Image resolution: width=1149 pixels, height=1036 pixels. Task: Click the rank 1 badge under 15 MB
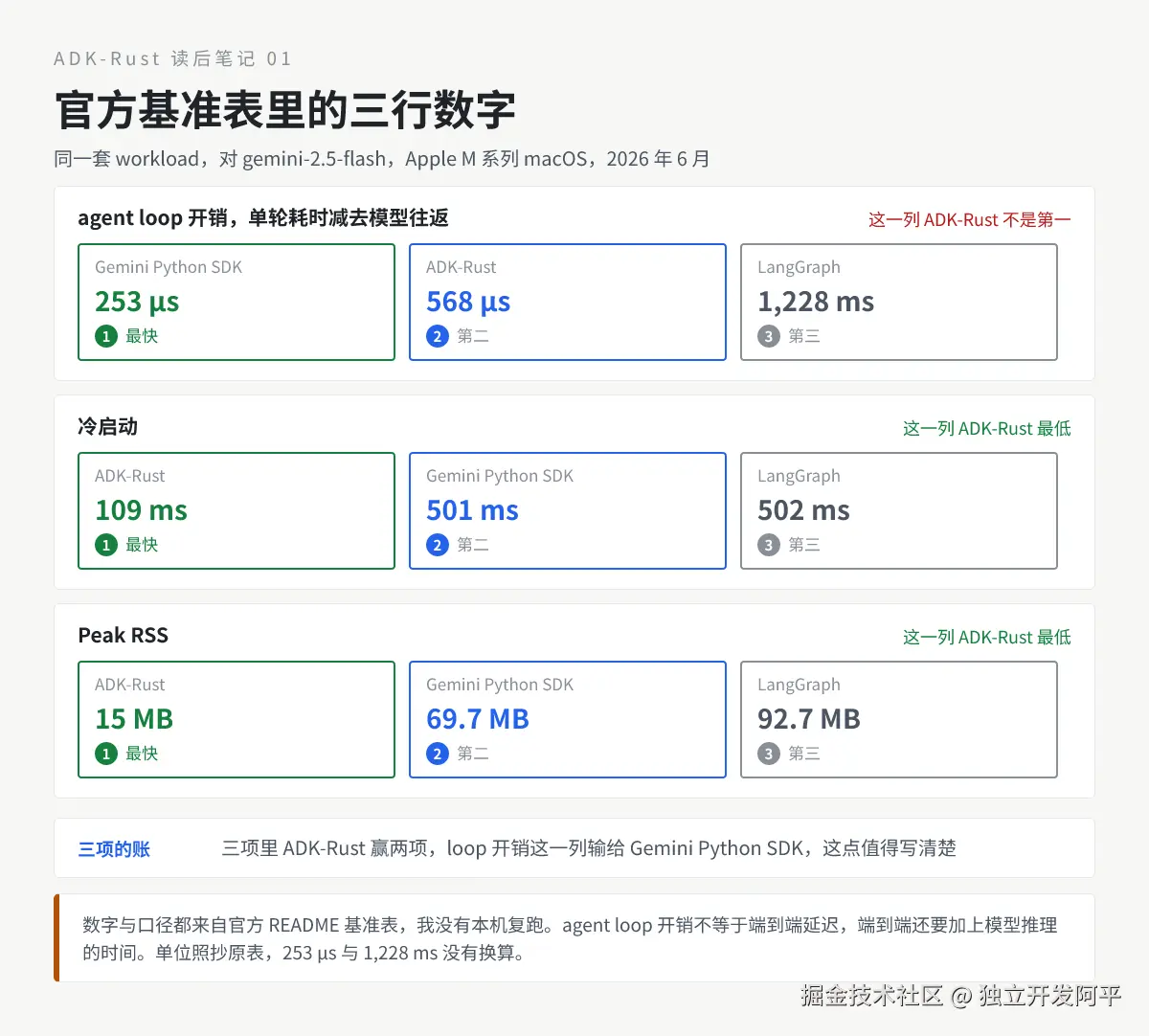106,754
